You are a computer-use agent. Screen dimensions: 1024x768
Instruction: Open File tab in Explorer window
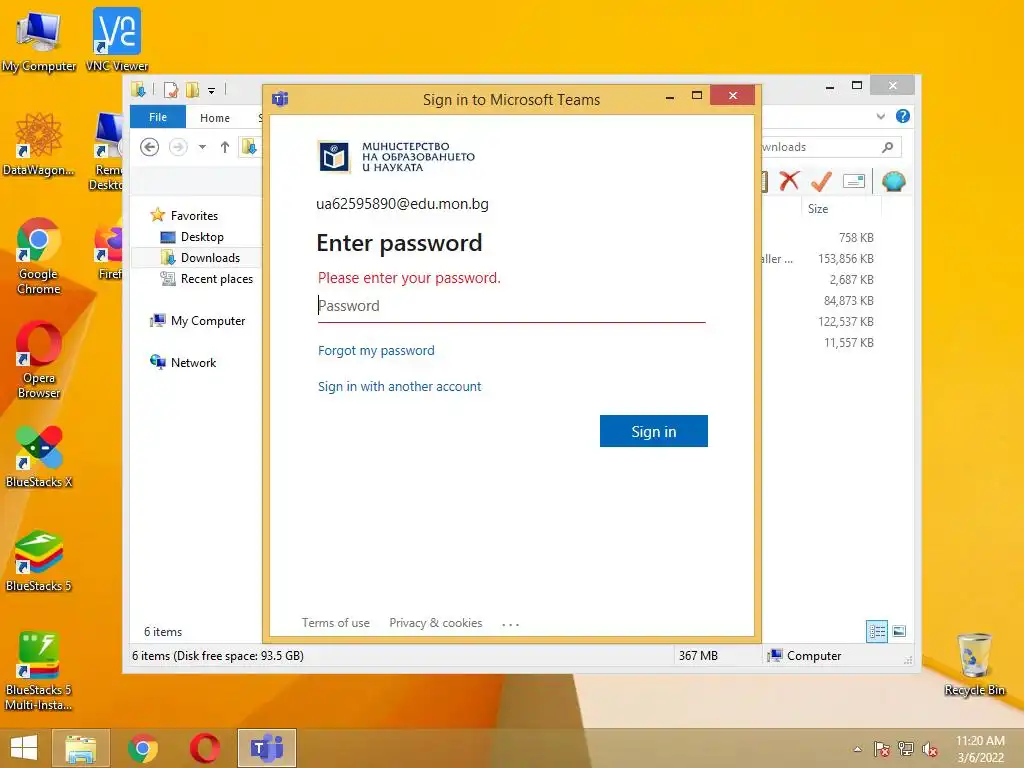[158, 117]
